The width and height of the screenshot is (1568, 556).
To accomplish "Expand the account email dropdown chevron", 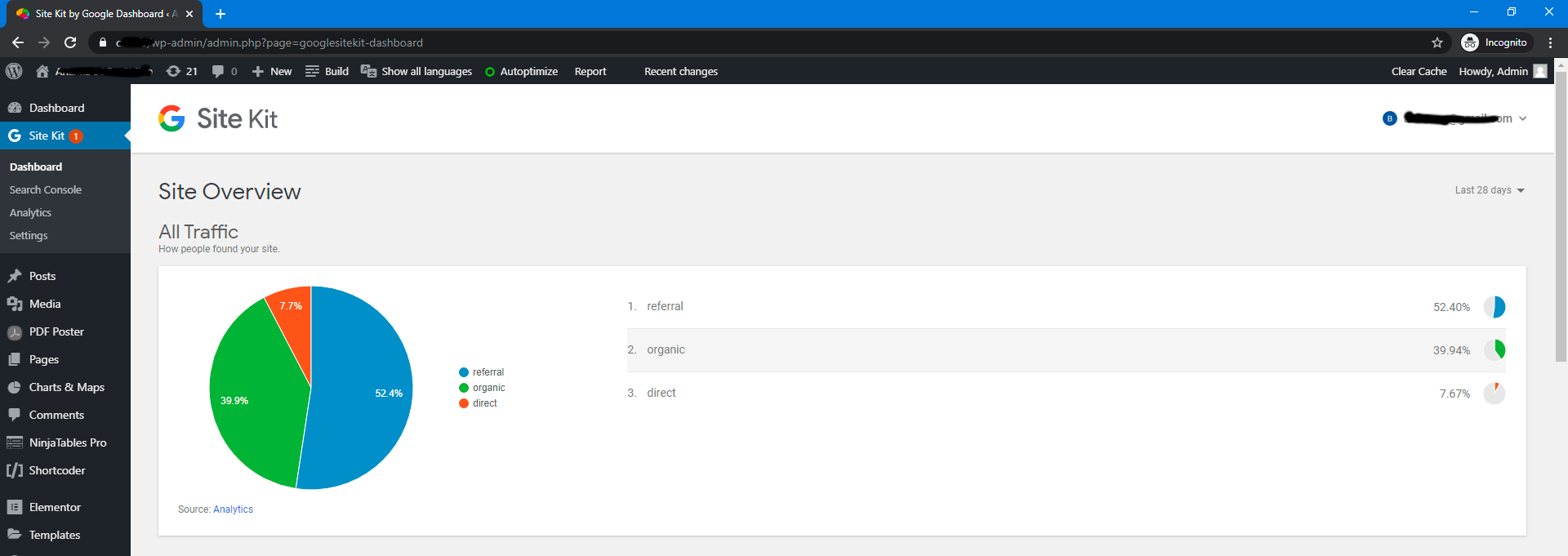I will click(x=1522, y=118).
